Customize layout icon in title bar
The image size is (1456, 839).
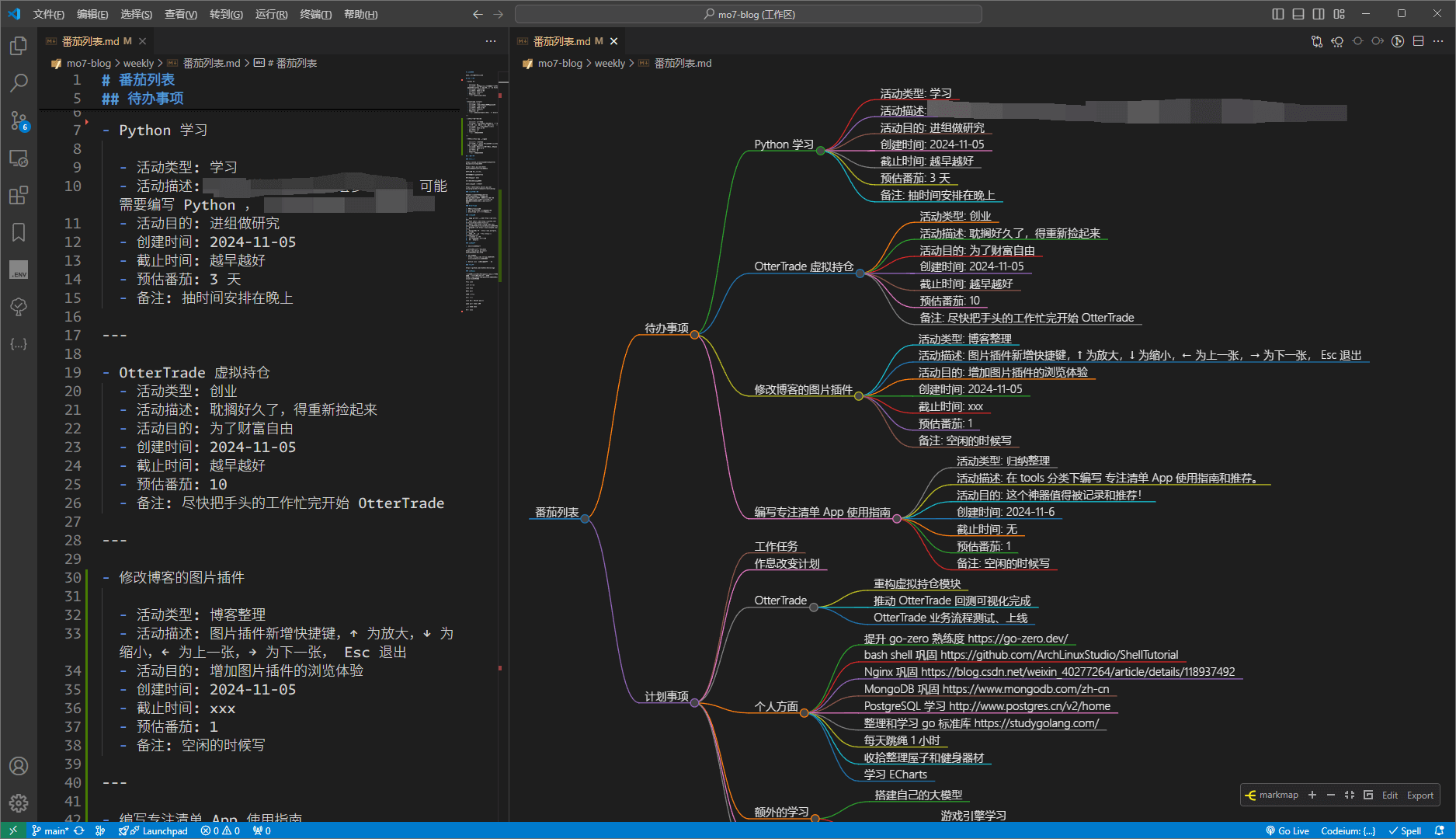[1339, 14]
